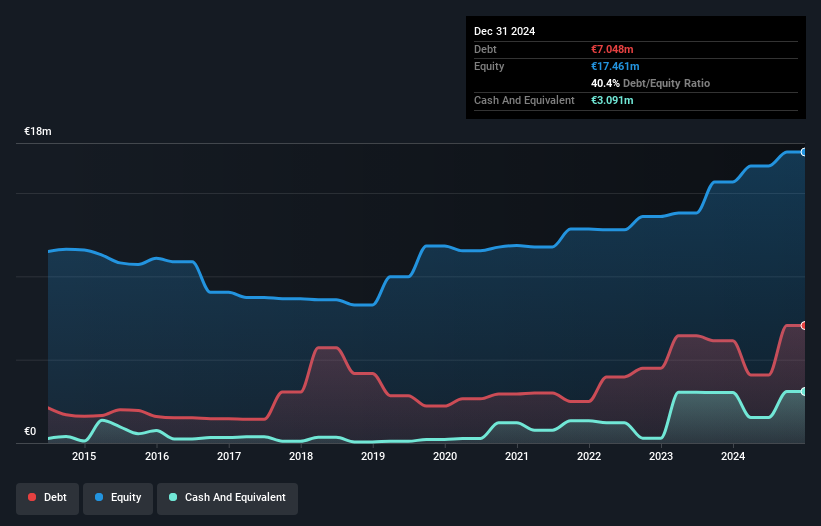
Task: Select the Equity endpoint marker on chart
Action: tap(804, 152)
